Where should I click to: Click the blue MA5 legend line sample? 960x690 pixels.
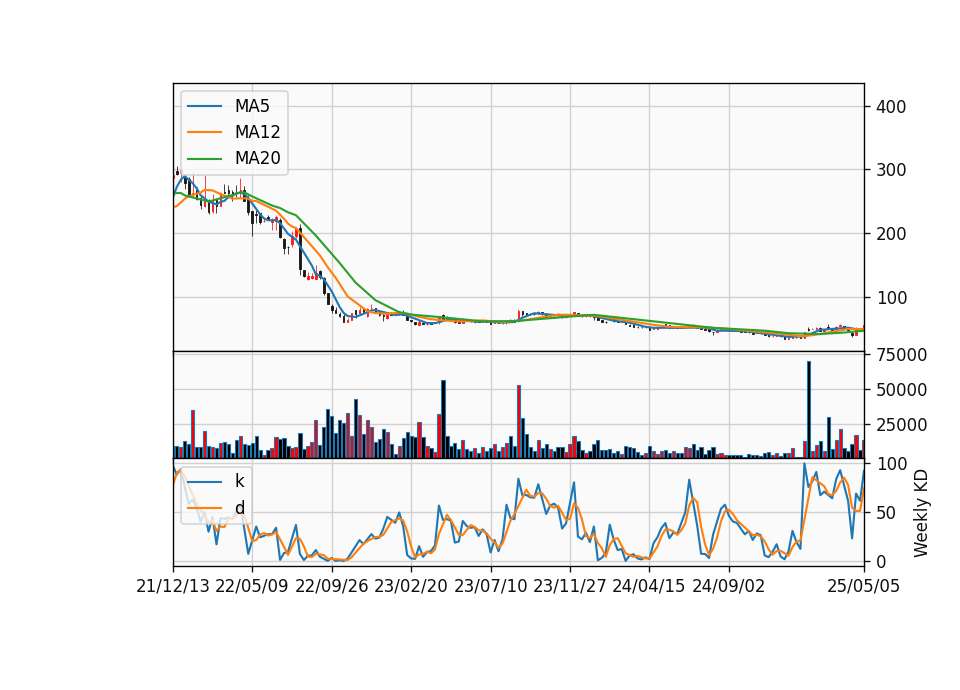pyautogui.click(x=204, y=107)
